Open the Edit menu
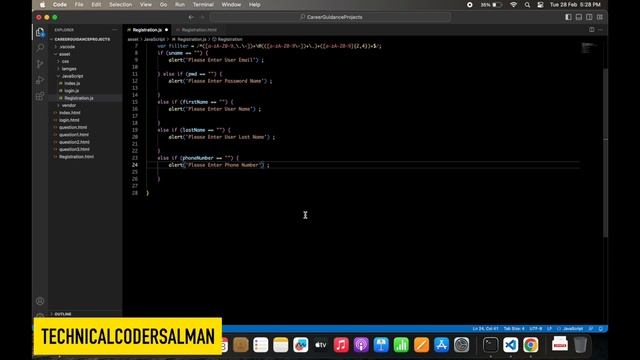The height and width of the screenshot is (360, 640). point(96,5)
